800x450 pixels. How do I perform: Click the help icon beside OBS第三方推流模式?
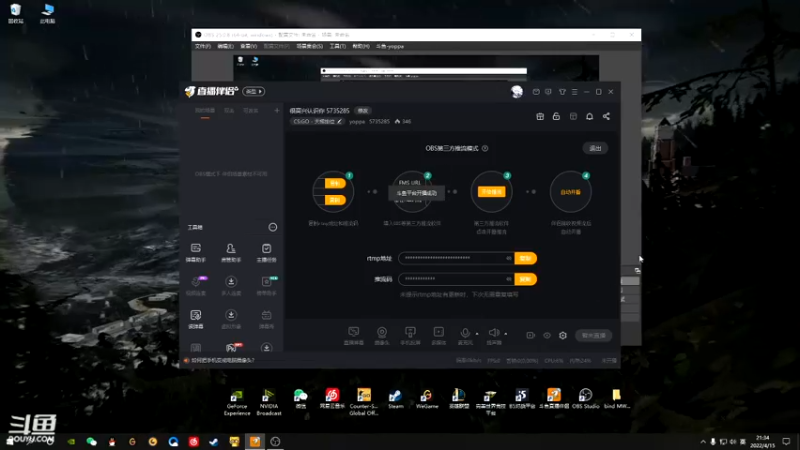pyautogui.click(x=485, y=148)
